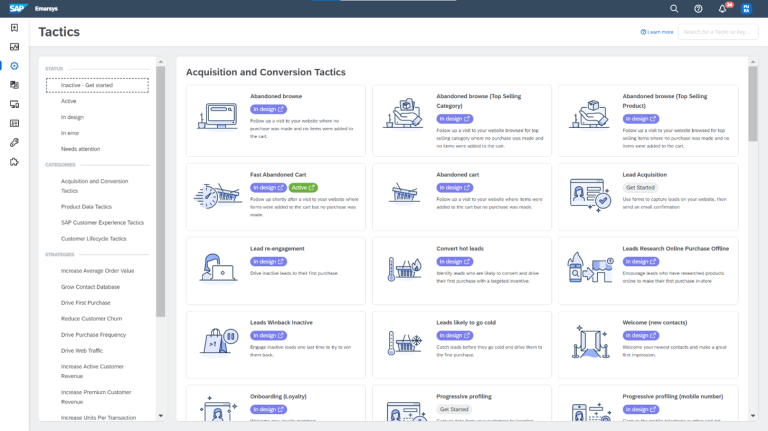Click the devices icon in left sidebar
The height and width of the screenshot is (431, 768).
coord(14,104)
